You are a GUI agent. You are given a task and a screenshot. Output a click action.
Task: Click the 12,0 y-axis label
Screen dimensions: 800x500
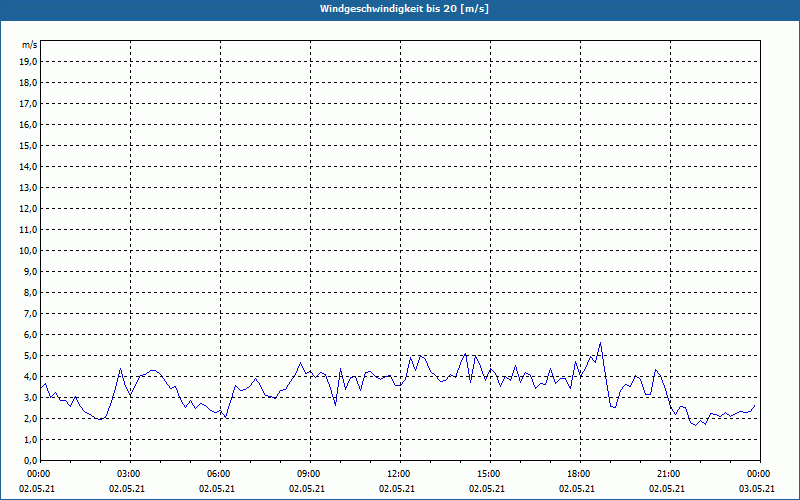(28, 209)
